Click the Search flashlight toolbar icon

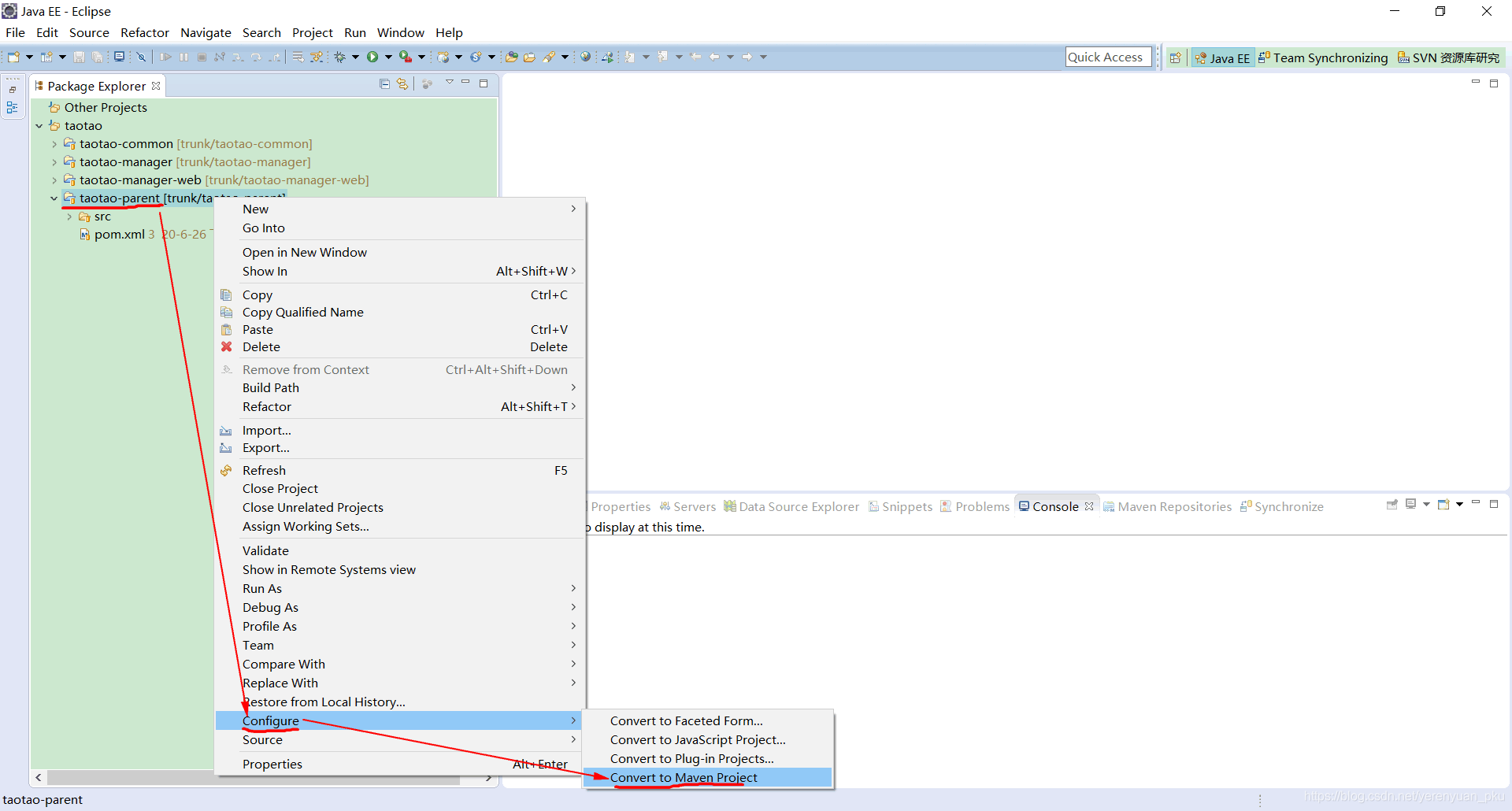click(549, 57)
